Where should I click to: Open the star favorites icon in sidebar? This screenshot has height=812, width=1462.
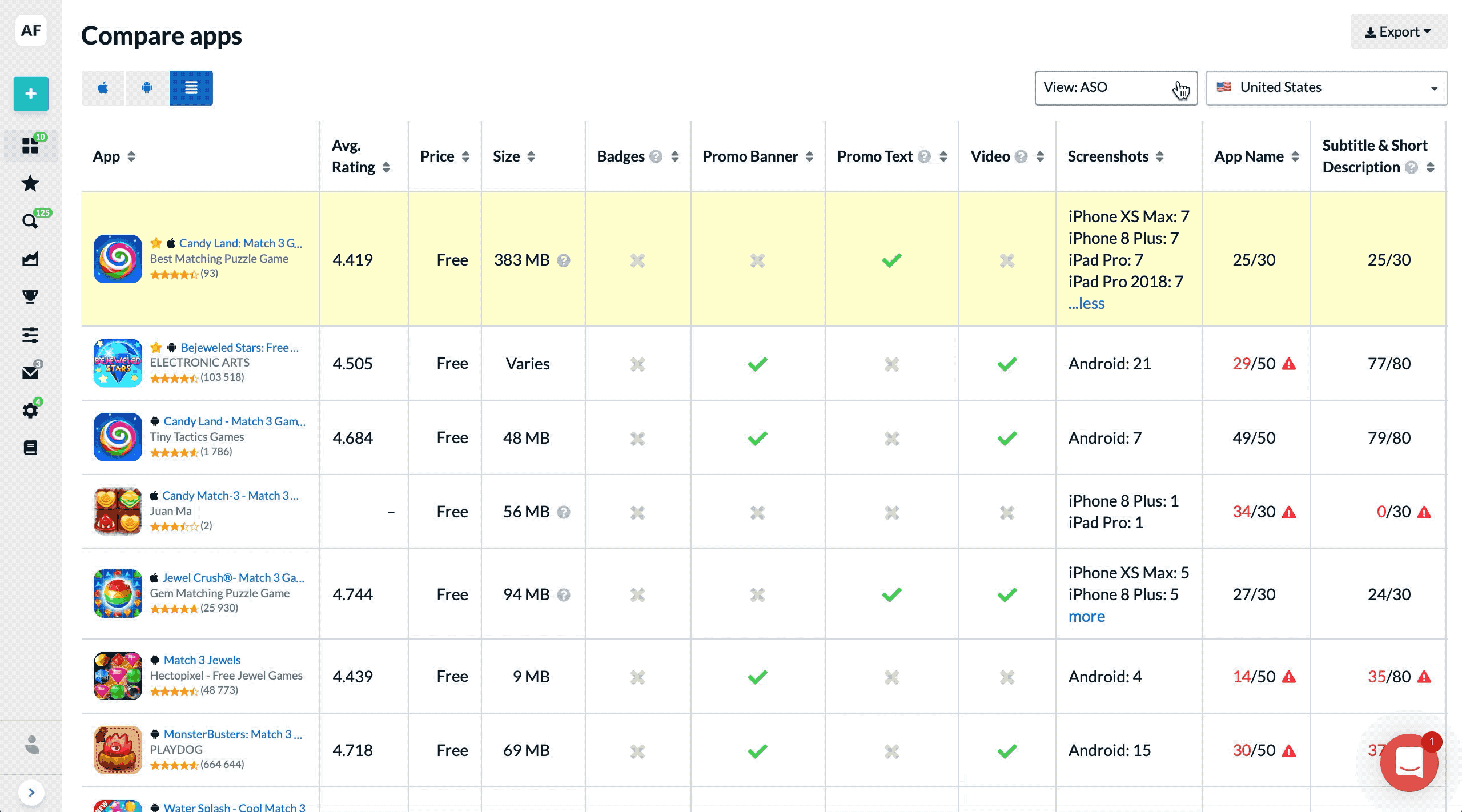click(x=30, y=183)
